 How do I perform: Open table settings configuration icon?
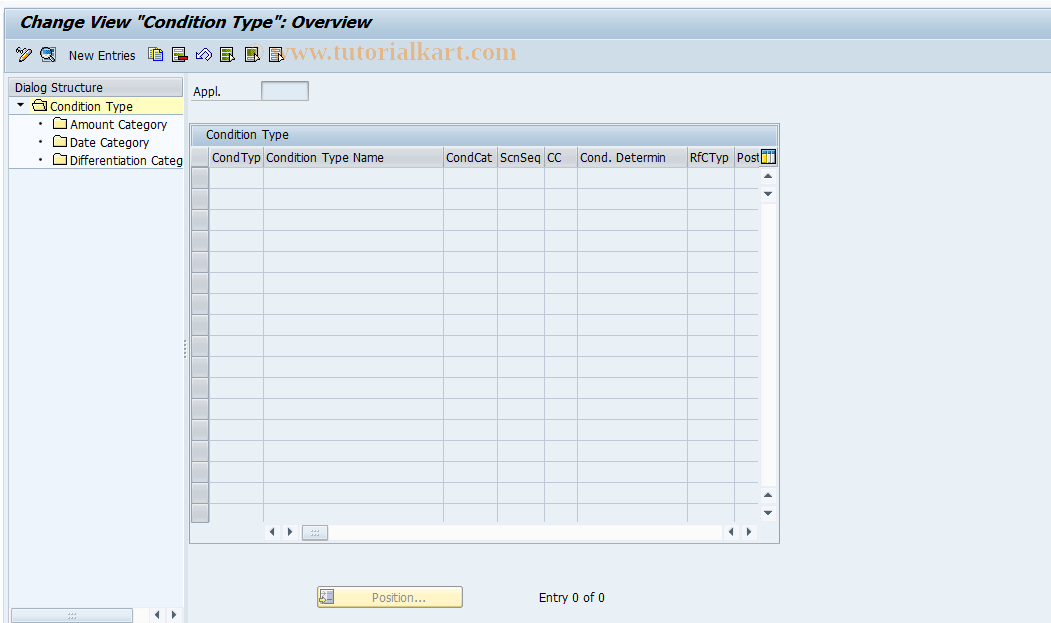point(768,157)
